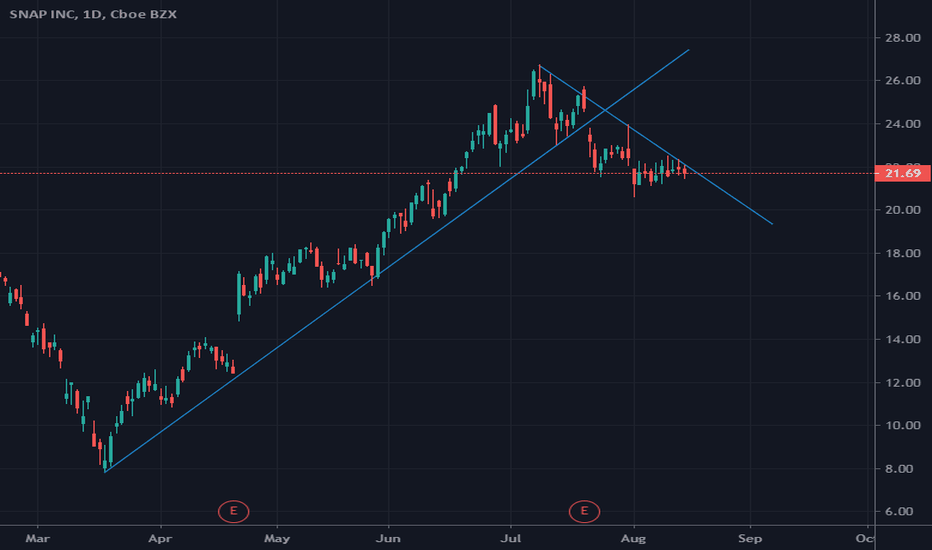Click the April earnings E marker

(233, 511)
